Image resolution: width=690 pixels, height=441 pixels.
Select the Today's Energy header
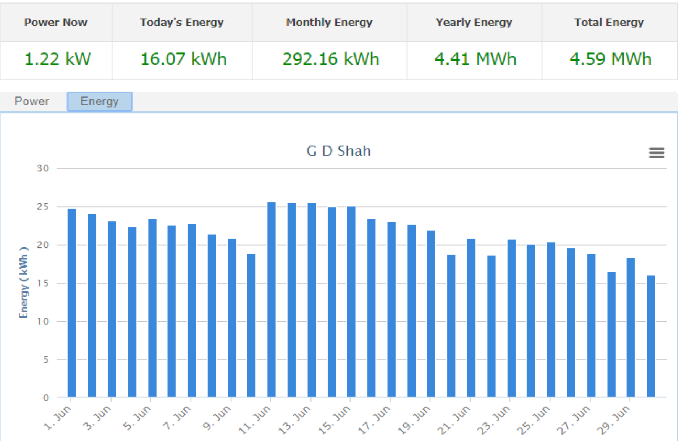pyautogui.click(x=182, y=22)
